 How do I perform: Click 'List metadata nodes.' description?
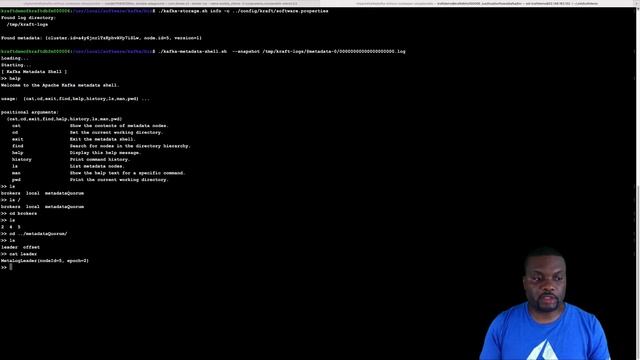click(x=97, y=166)
